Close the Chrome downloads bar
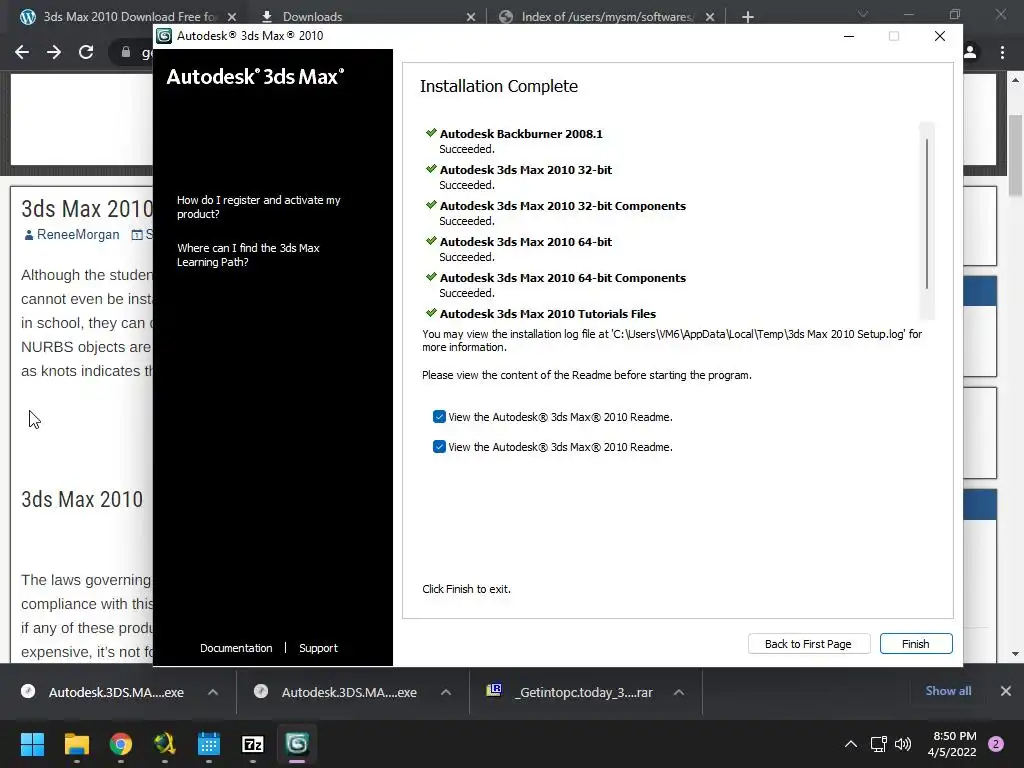Viewport: 1024px width, 768px height. click(1006, 691)
